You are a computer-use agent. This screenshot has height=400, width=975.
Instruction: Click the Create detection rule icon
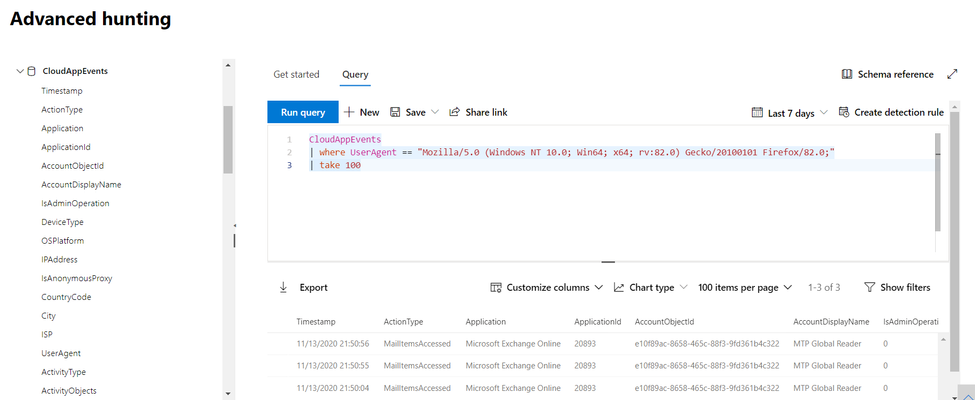point(844,113)
